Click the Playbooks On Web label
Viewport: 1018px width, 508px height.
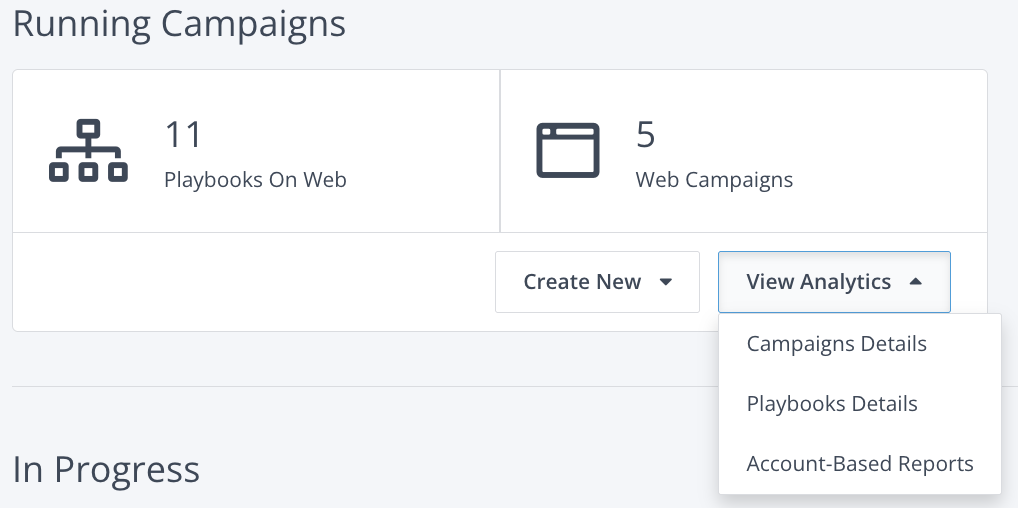(255, 180)
